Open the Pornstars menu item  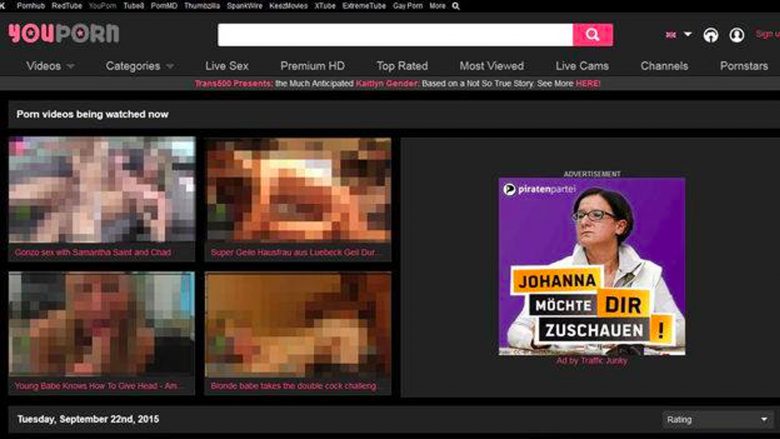(x=744, y=66)
